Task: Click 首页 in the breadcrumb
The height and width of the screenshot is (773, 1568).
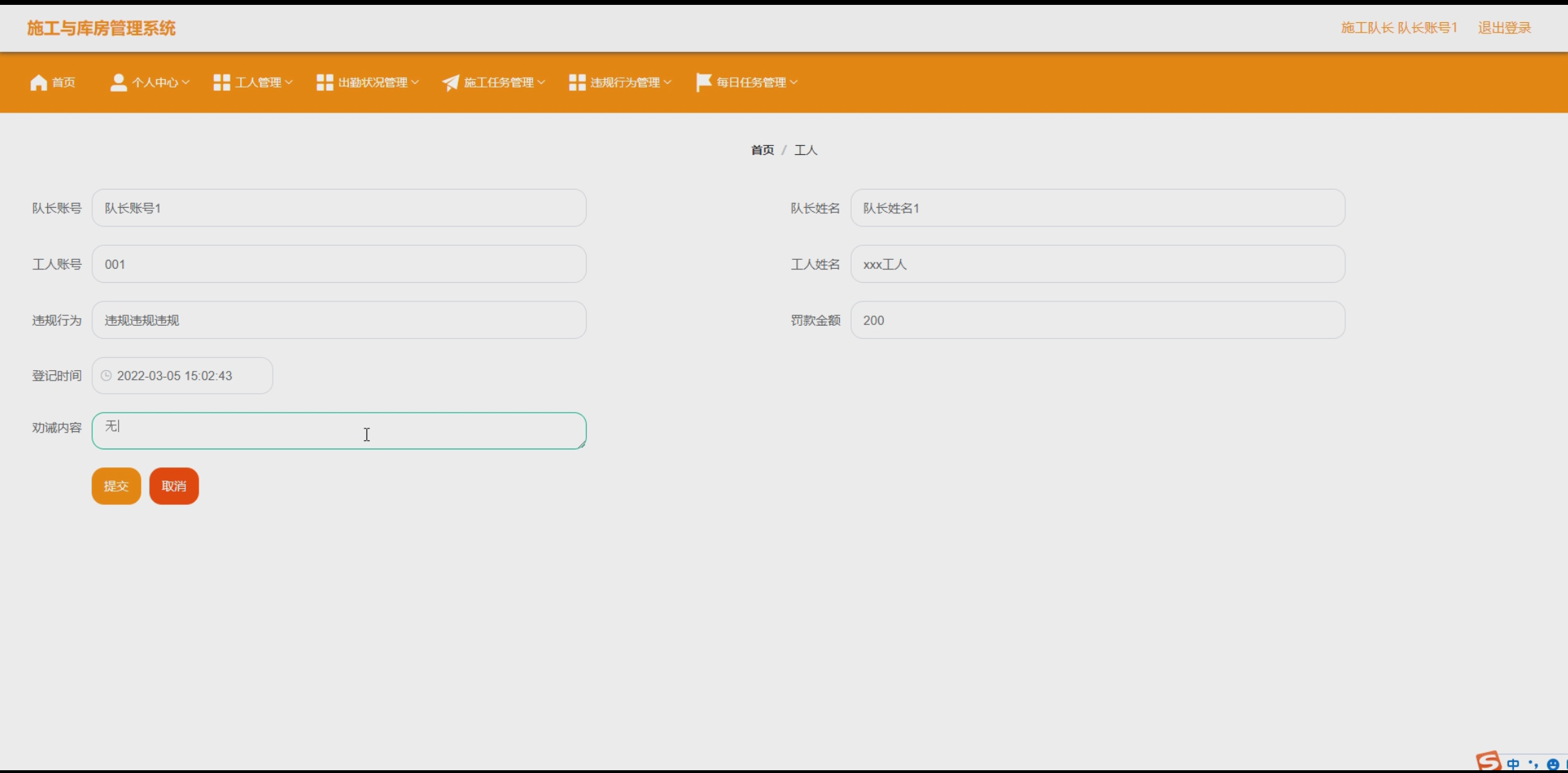Action: 762,150
